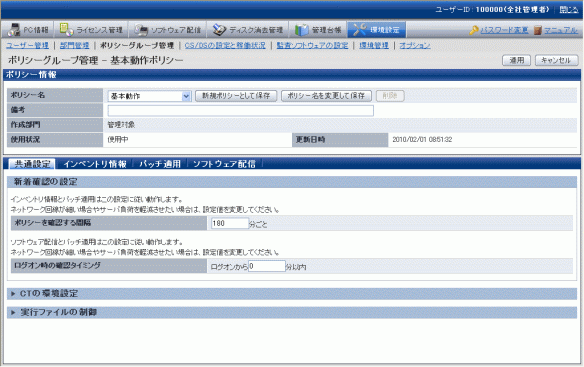This screenshot has height=367, width=584.
Task: Open the PC情報 tab
Action: [x=28, y=29]
